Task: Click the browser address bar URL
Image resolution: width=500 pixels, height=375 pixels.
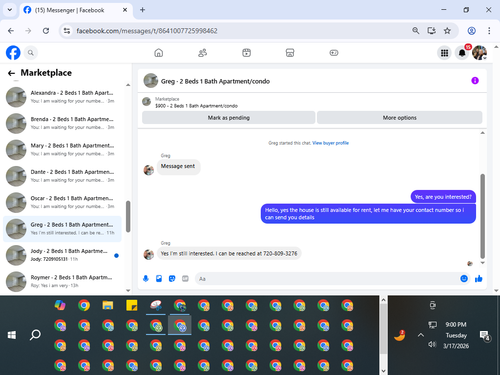Action: pyautogui.click(x=147, y=31)
